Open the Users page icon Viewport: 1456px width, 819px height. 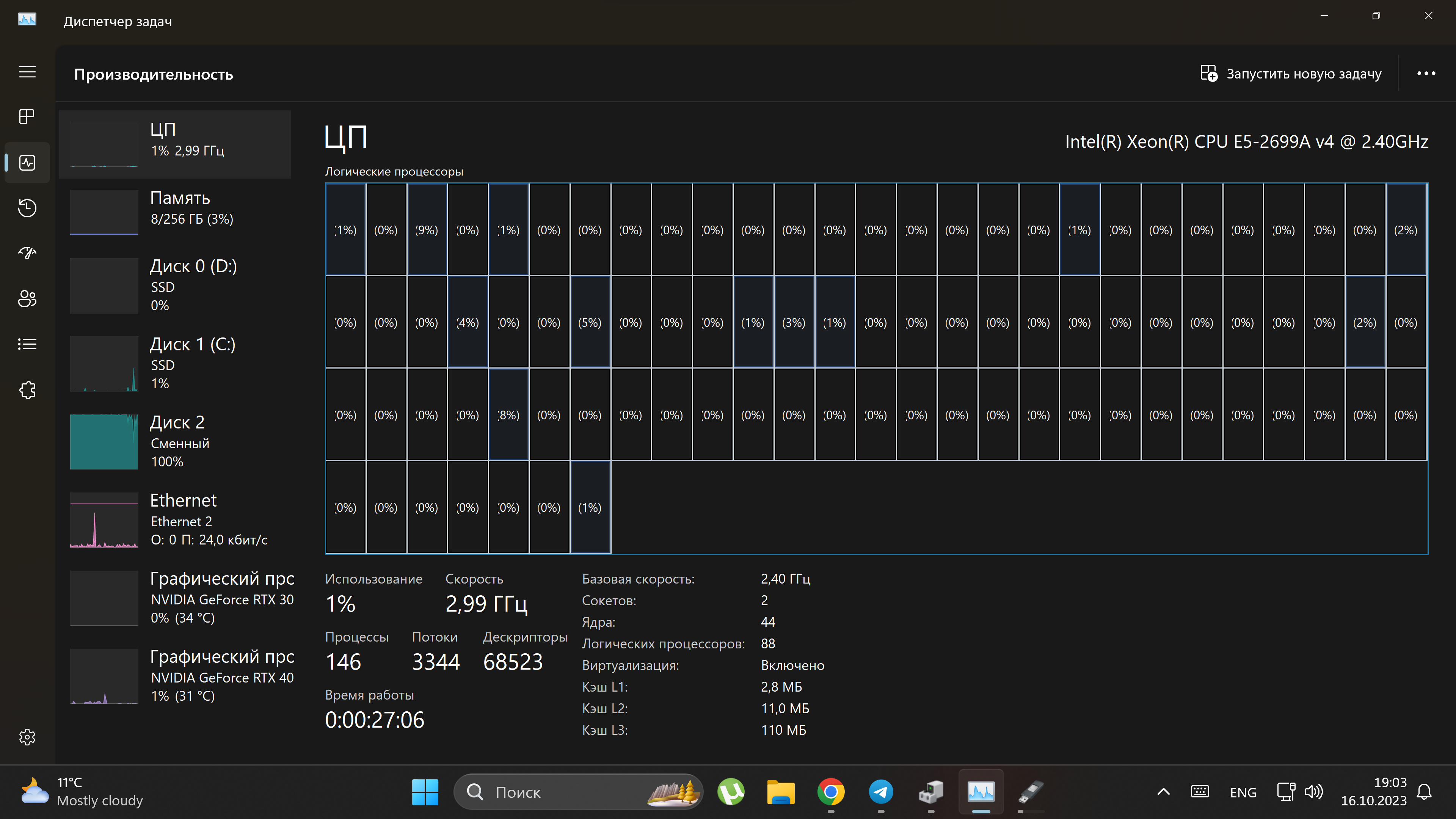tap(27, 298)
